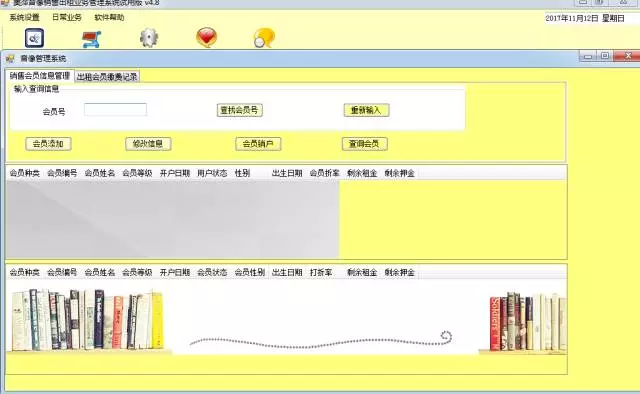The height and width of the screenshot is (394, 640).
Task: Click the gear settings toolbar icon
Action: coord(149,38)
